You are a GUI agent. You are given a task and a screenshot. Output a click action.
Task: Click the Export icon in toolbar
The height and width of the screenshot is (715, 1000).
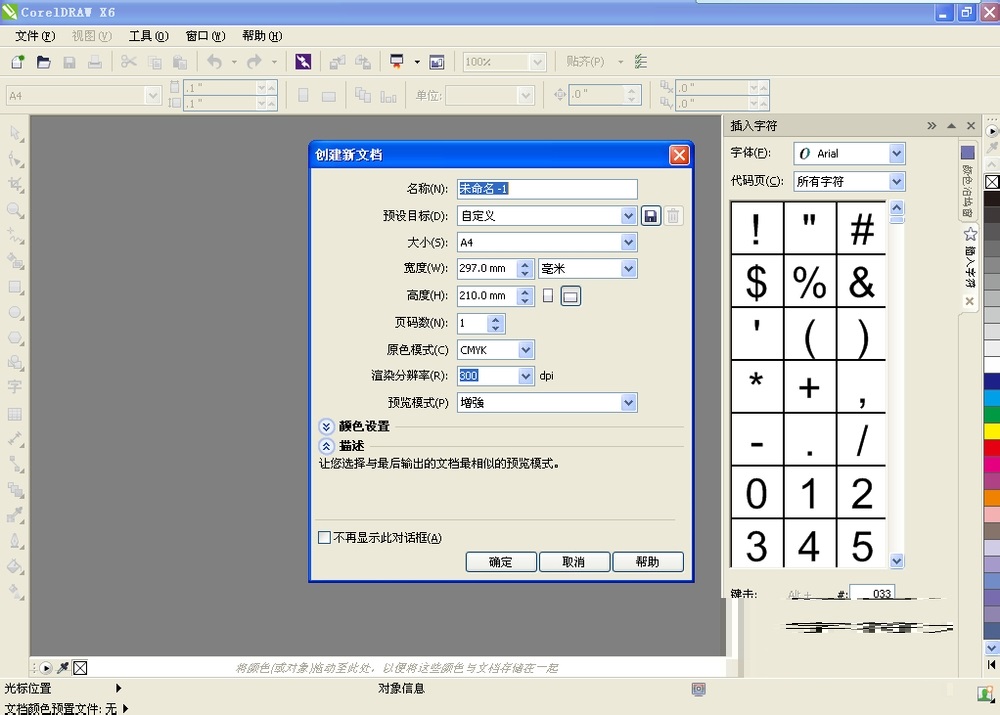[363, 62]
